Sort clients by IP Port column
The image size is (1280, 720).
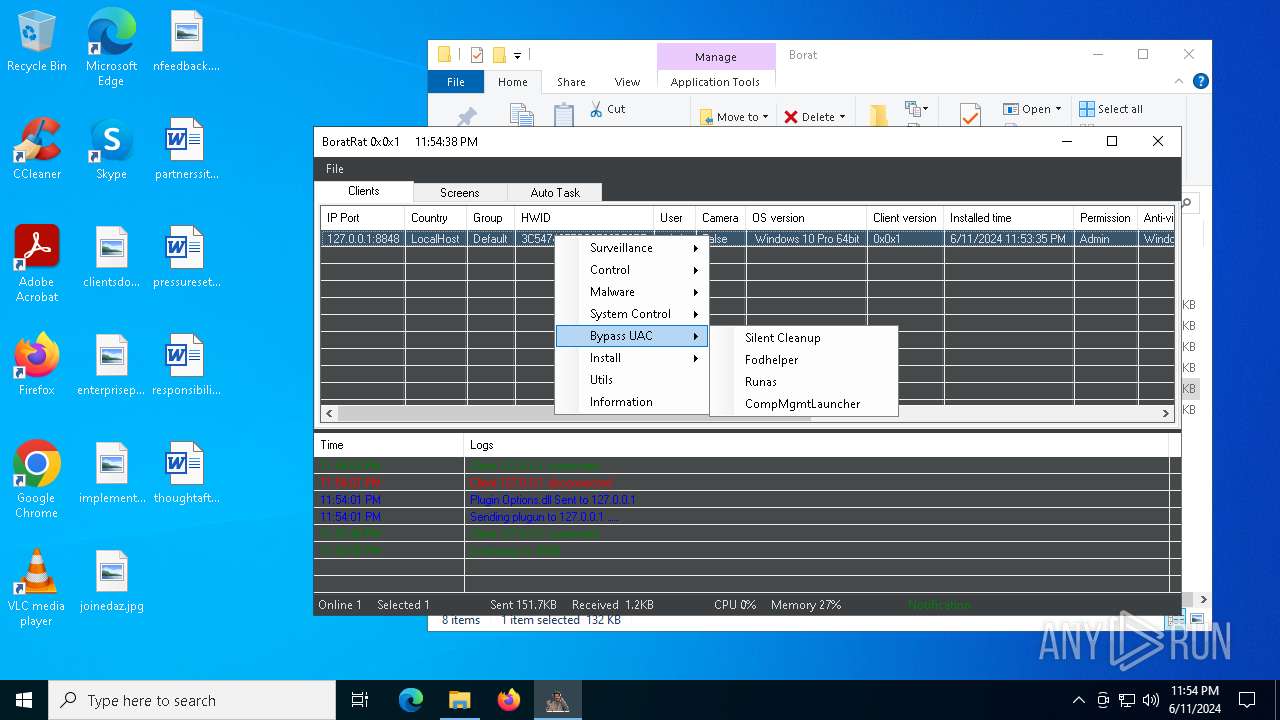pyautogui.click(x=363, y=218)
